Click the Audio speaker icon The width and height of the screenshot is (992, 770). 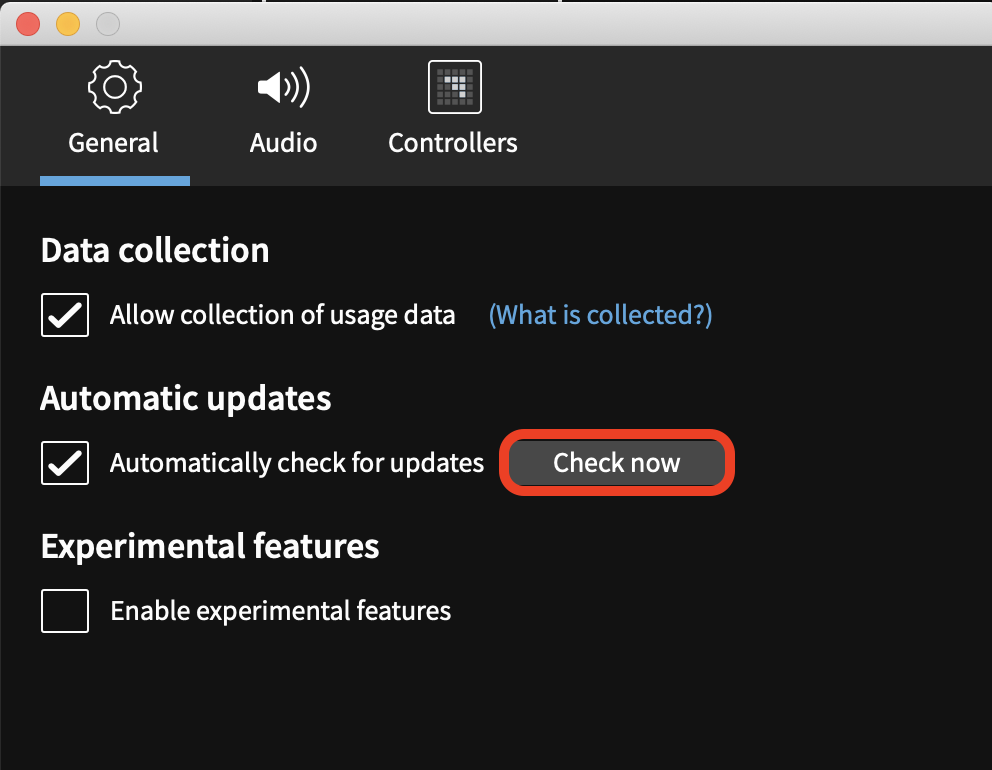pos(283,87)
